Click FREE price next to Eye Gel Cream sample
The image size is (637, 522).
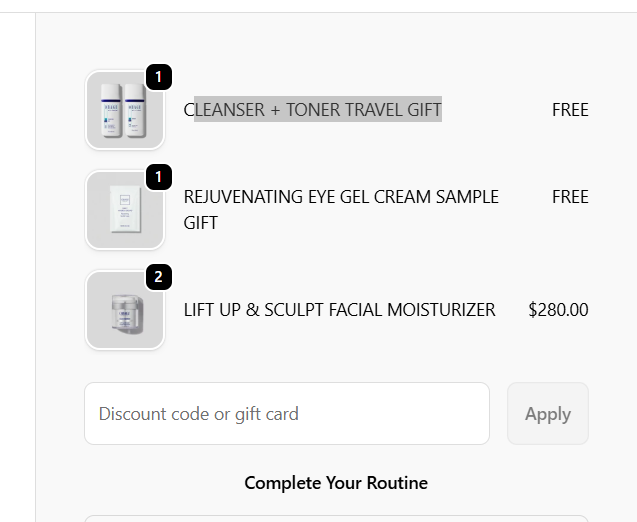point(570,197)
